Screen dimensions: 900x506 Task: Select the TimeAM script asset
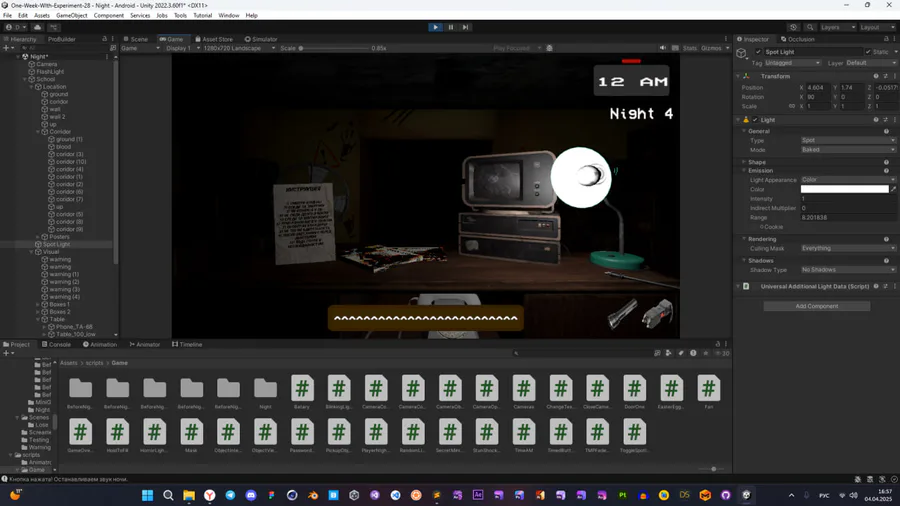click(x=523, y=435)
